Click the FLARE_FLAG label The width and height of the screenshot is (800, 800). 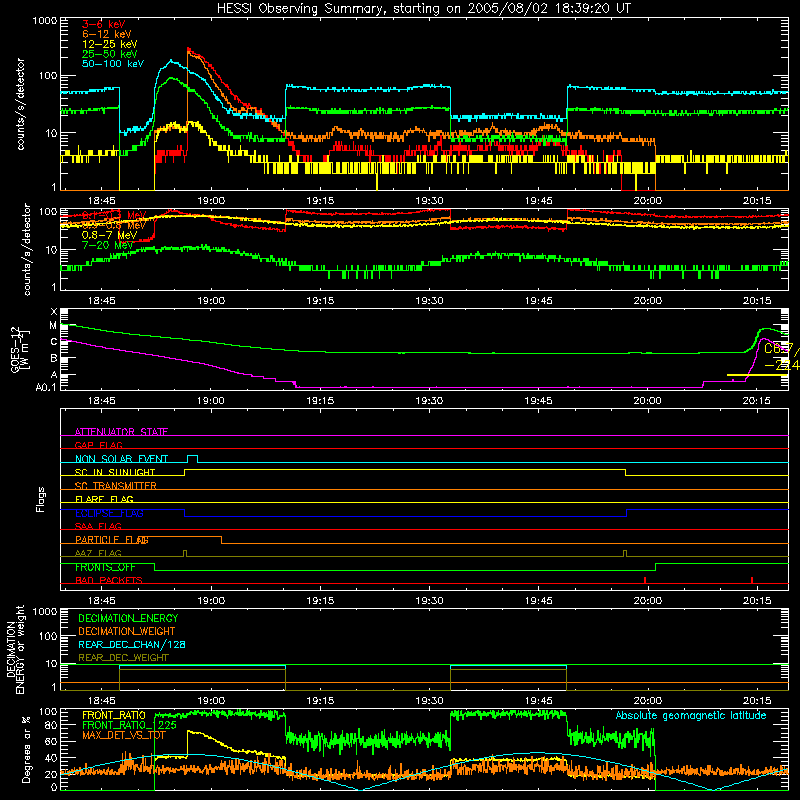tap(104, 499)
